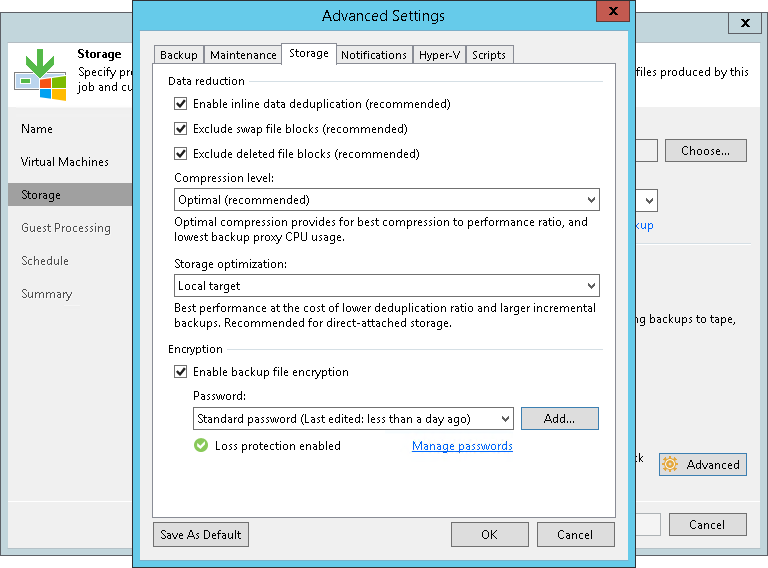Image resolution: width=768 pixels, height=568 pixels.
Task: Disable backup file encryption checkbox
Action: pos(181,372)
